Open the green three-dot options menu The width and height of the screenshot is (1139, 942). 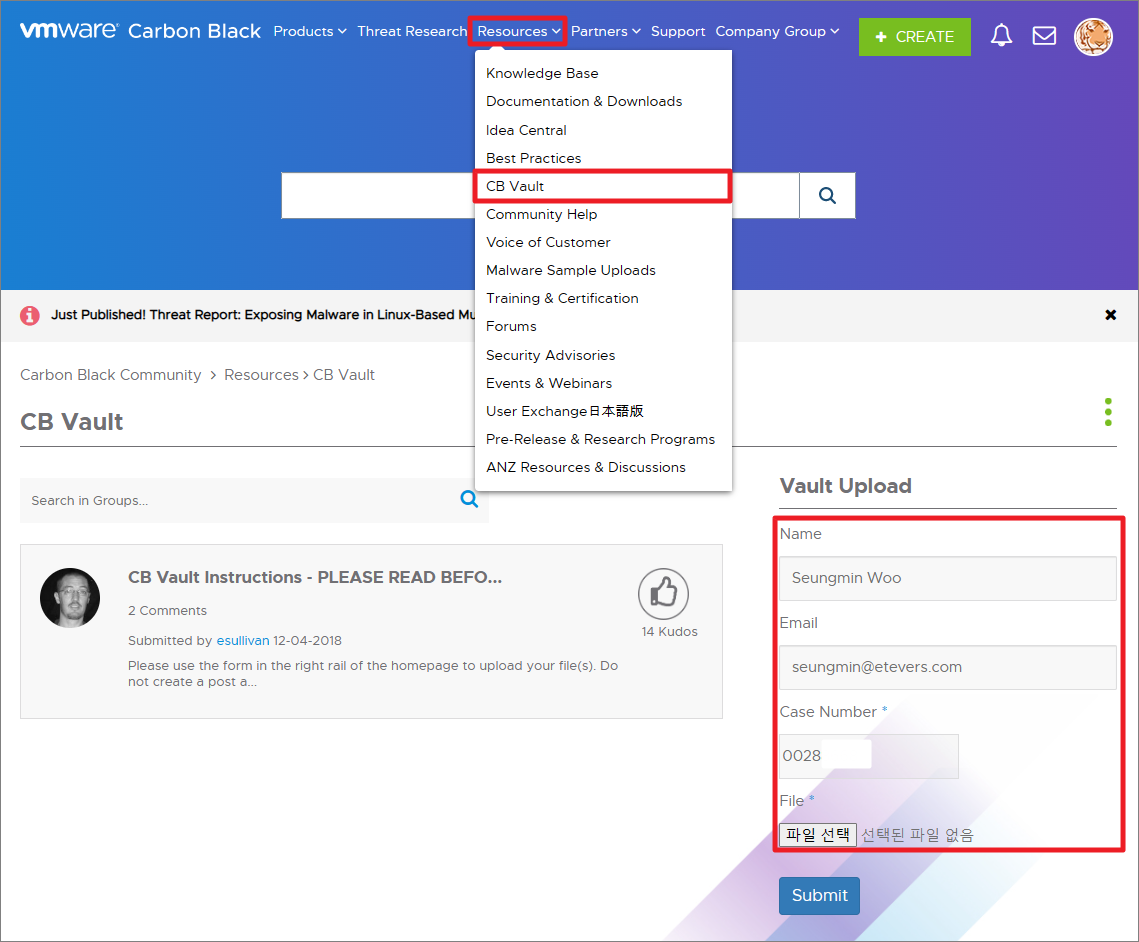tap(1108, 412)
